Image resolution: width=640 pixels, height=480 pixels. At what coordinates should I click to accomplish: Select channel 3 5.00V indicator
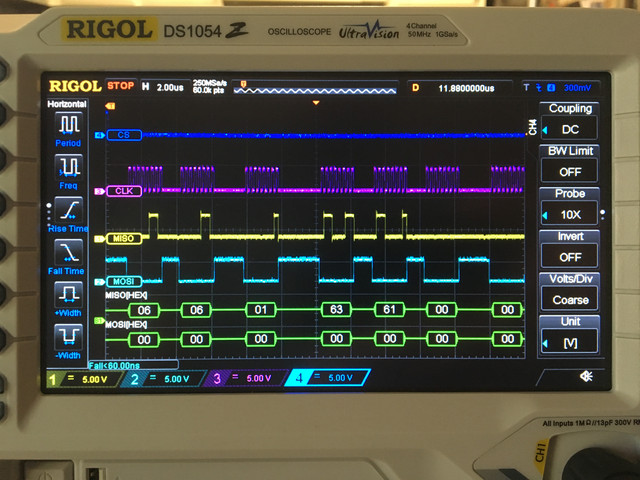coord(247,378)
